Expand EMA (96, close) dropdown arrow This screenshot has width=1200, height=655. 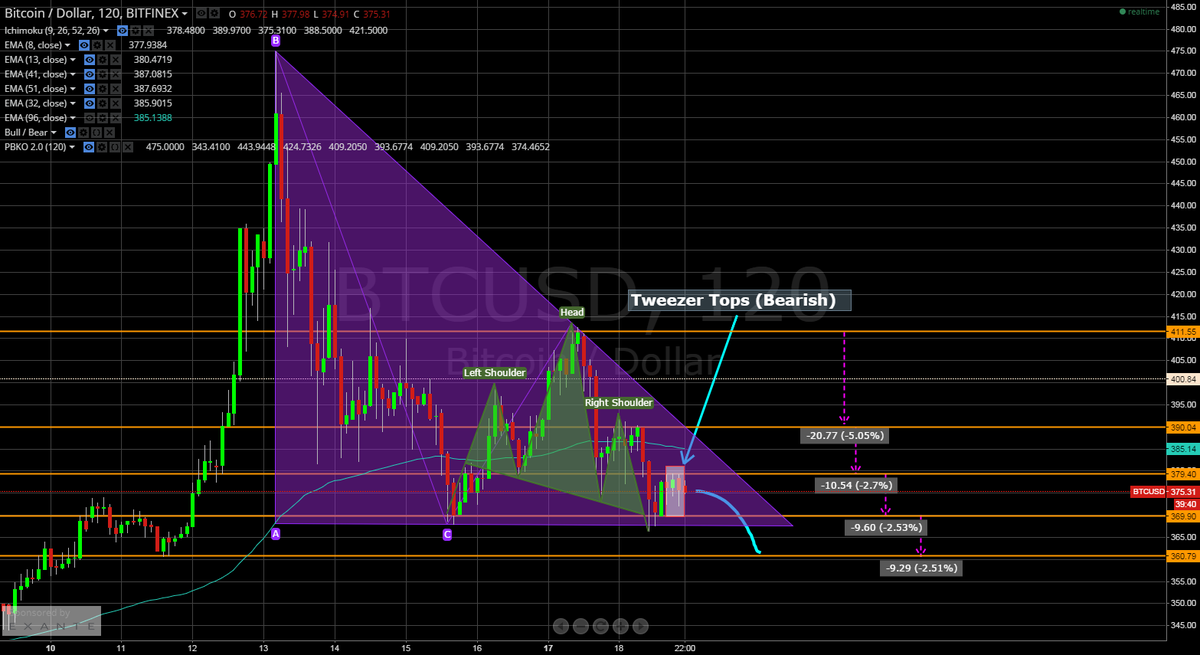pyautogui.click(x=73, y=118)
